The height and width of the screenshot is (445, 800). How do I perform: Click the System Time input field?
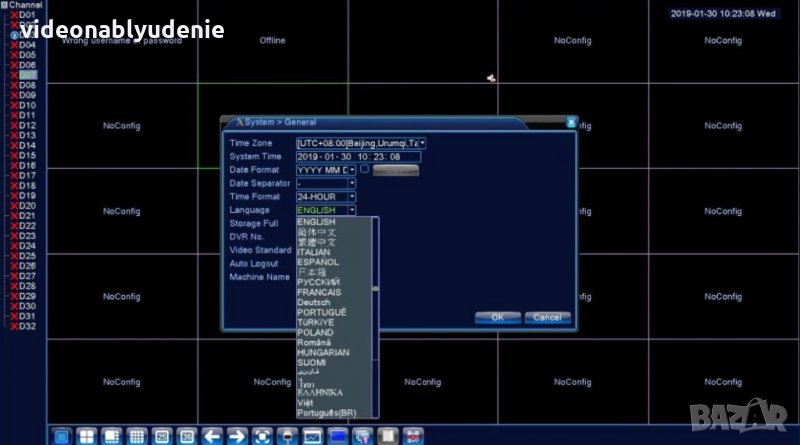tap(358, 156)
